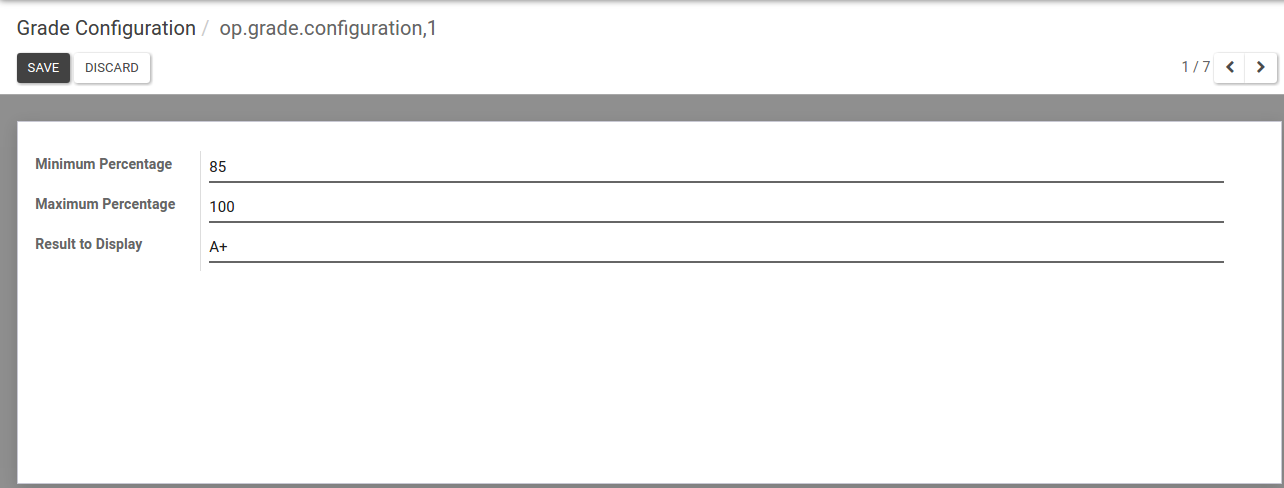This screenshot has height=488, width=1284.
Task: Click the 1 / 7 pager counter
Action: (1195, 67)
